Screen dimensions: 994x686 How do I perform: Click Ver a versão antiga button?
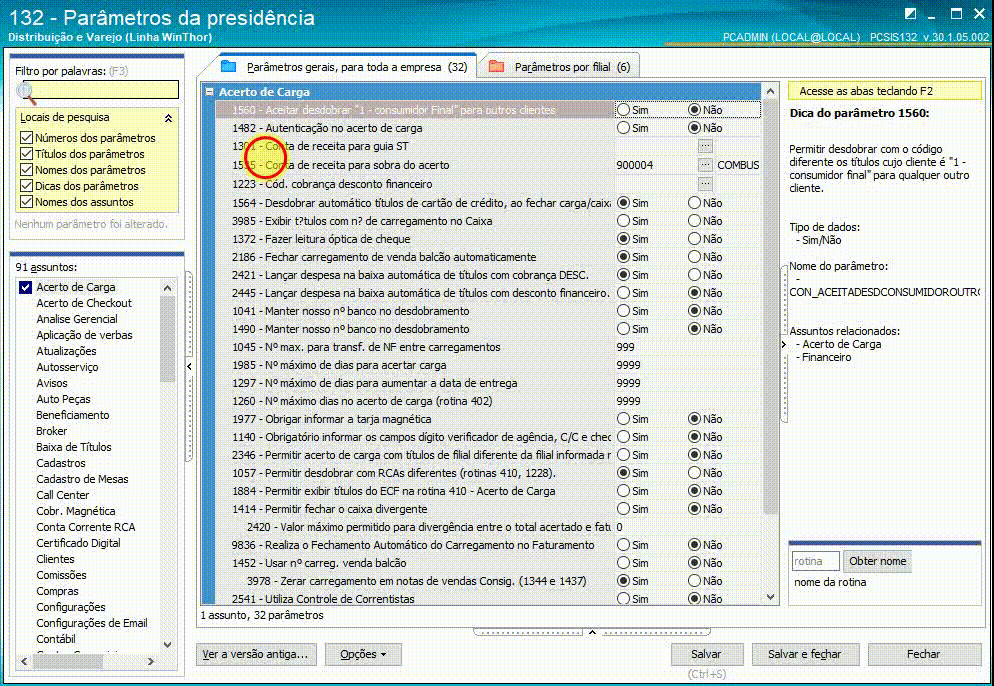[x=255, y=654]
